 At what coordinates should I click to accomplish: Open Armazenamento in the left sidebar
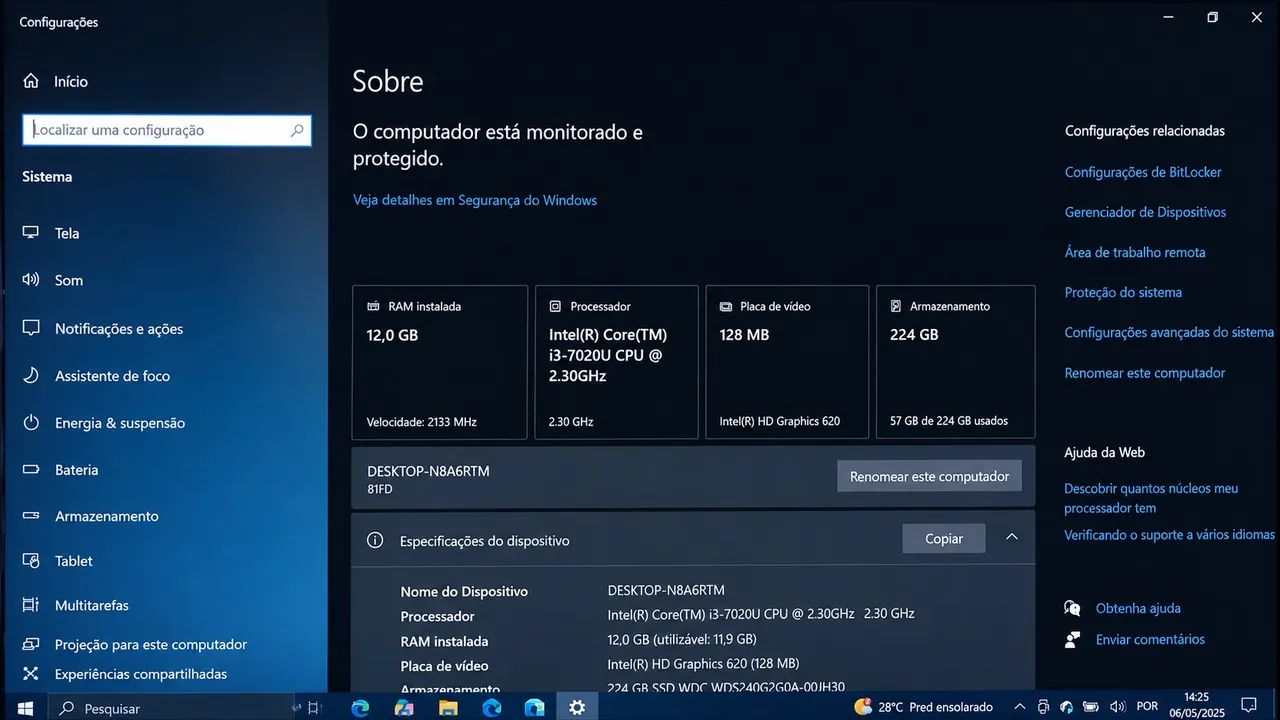[x=90, y=516]
